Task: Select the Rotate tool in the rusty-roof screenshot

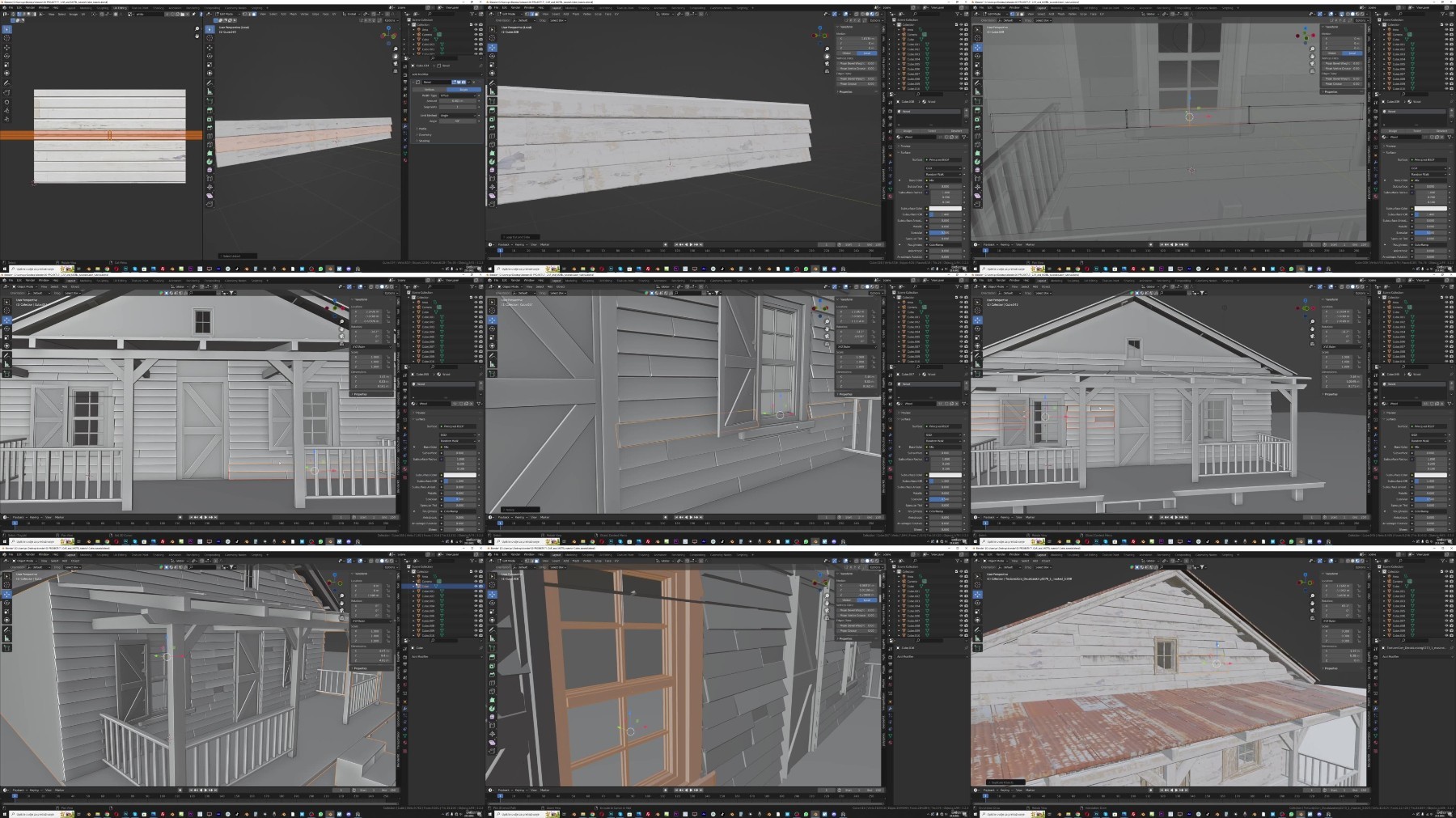Action: point(977,603)
